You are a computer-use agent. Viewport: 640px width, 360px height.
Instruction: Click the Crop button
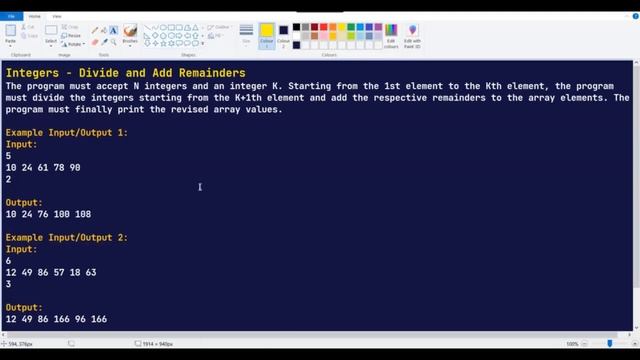(x=70, y=27)
